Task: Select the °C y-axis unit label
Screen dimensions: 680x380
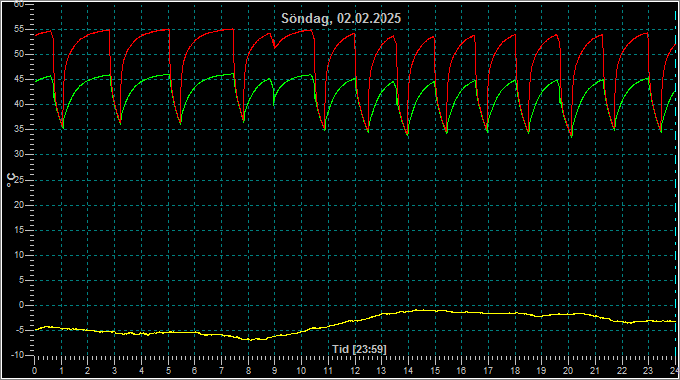Action: click(11, 180)
